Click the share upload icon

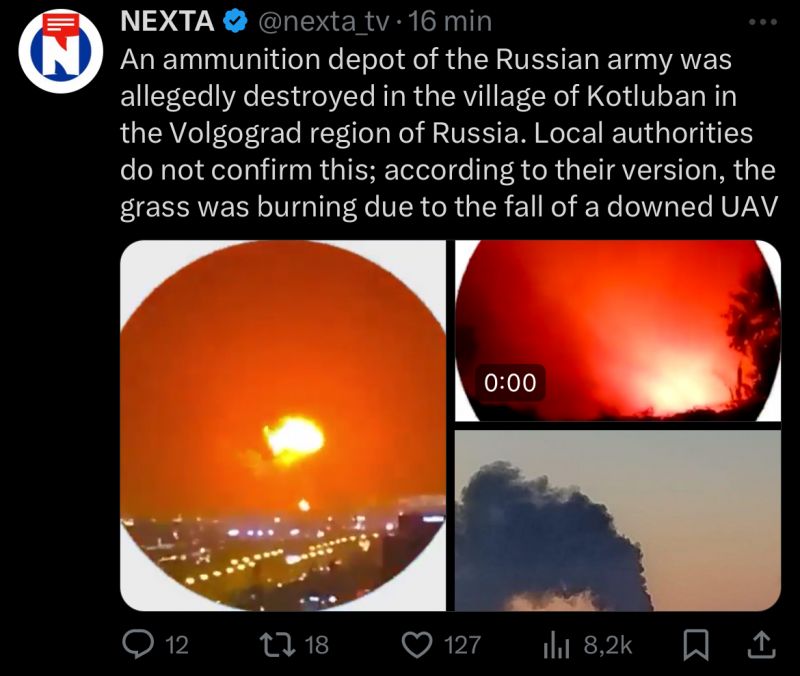coord(761,644)
